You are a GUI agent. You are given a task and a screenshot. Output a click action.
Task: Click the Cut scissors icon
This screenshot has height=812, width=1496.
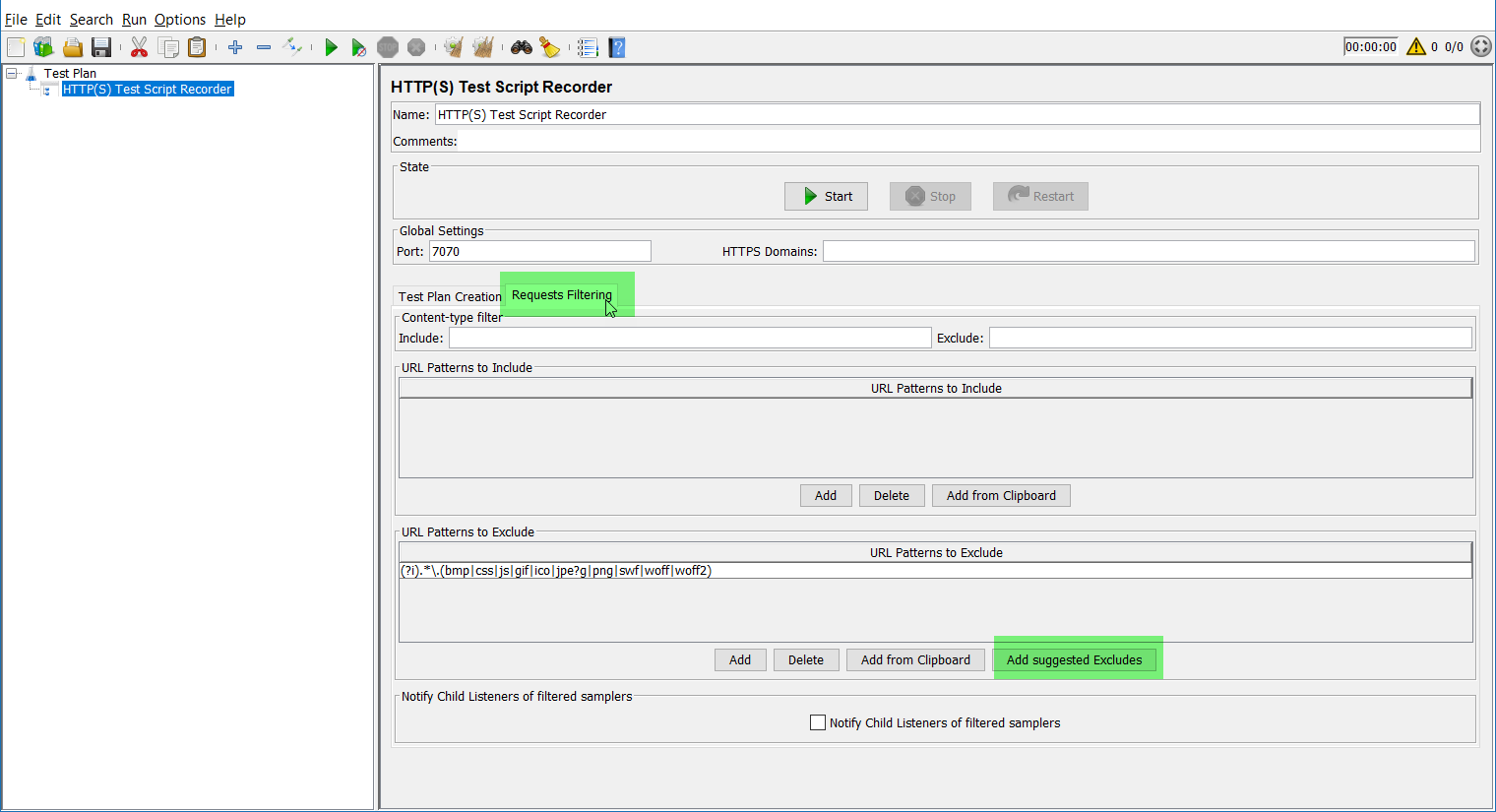139,47
